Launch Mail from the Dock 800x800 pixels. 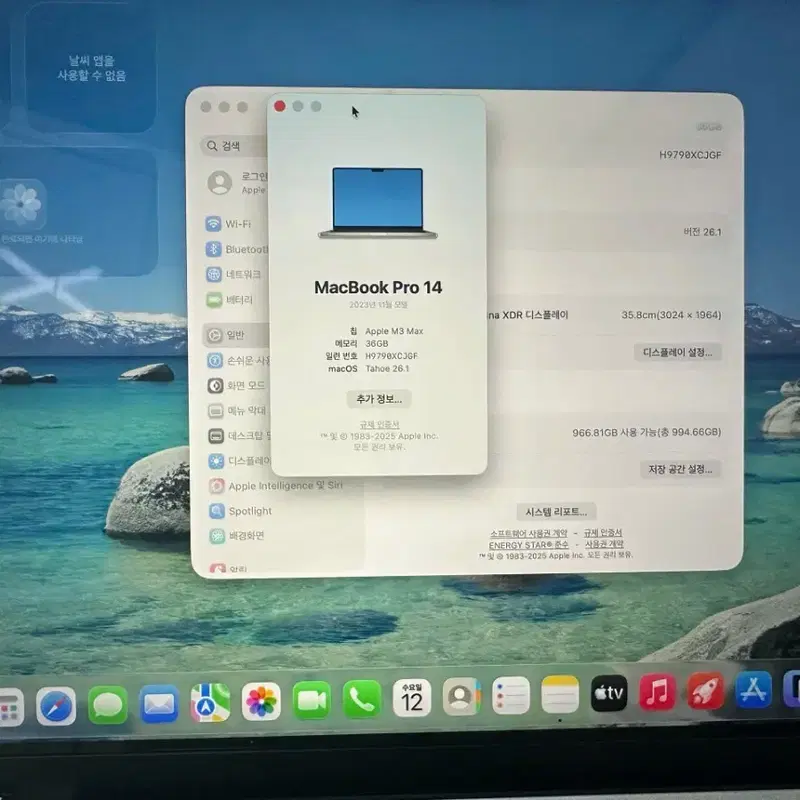point(159,704)
